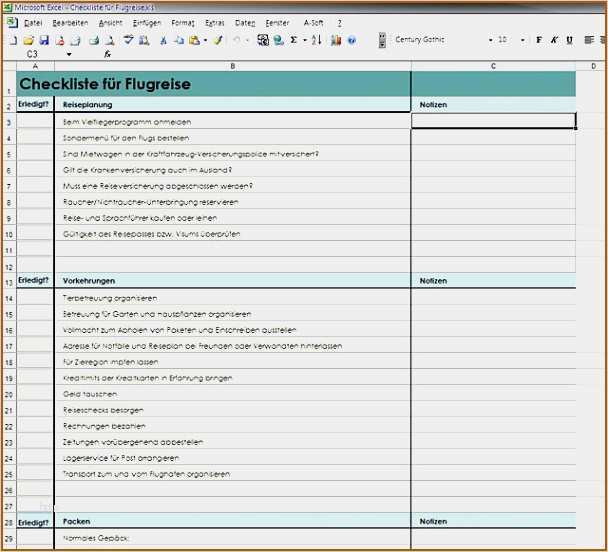Click the 'Beim Vielfliegerprogramm anmelden' cell
The image size is (608, 552).
(x=233, y=122)
